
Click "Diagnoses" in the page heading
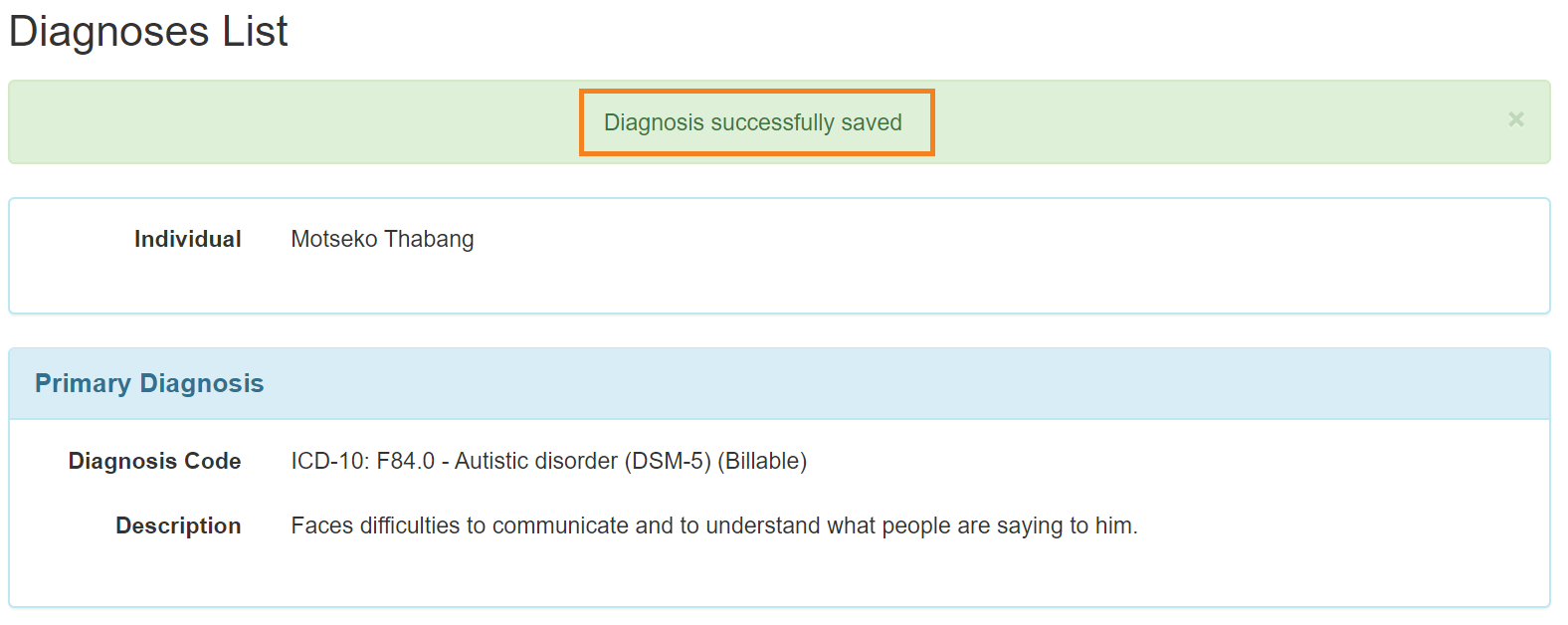tap(109, 32)
